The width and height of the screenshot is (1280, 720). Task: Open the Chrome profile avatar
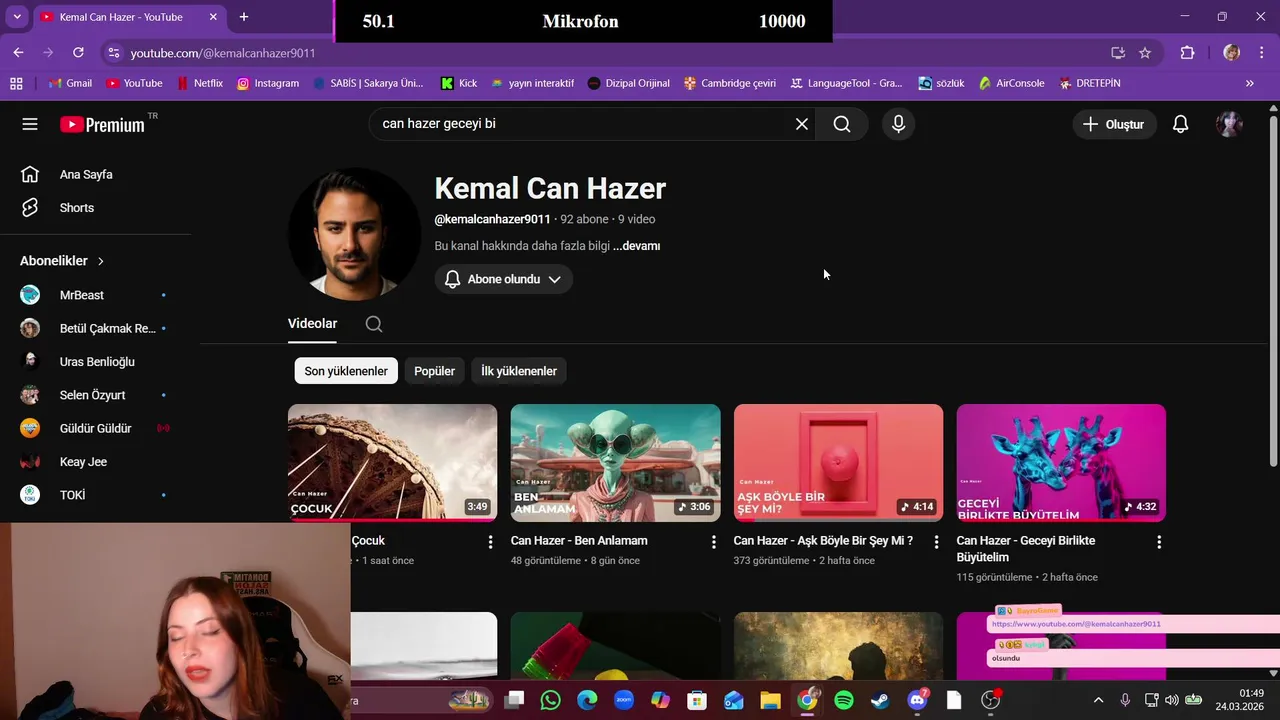point(1231,53)
